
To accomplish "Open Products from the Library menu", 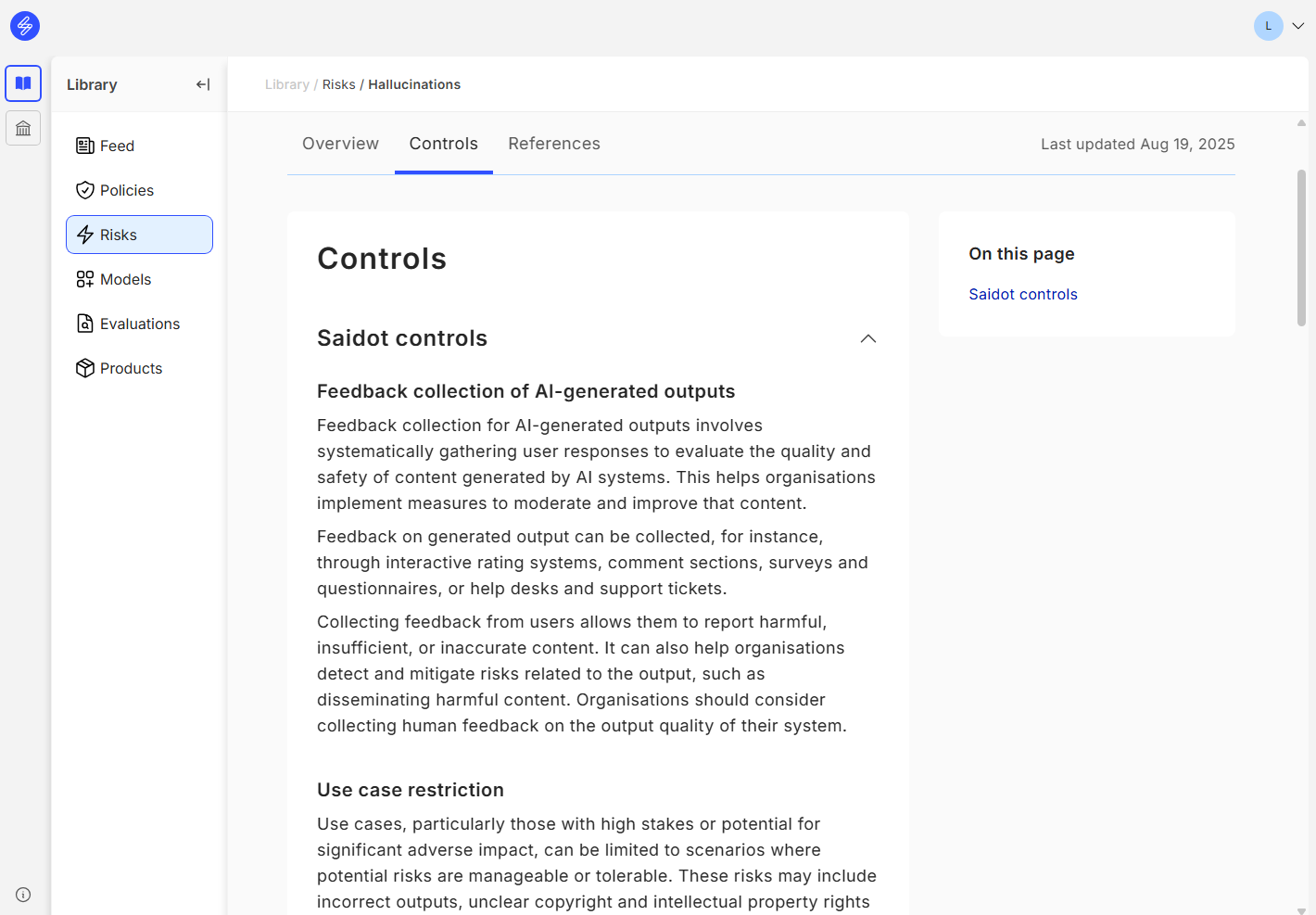I will point(131,368).
